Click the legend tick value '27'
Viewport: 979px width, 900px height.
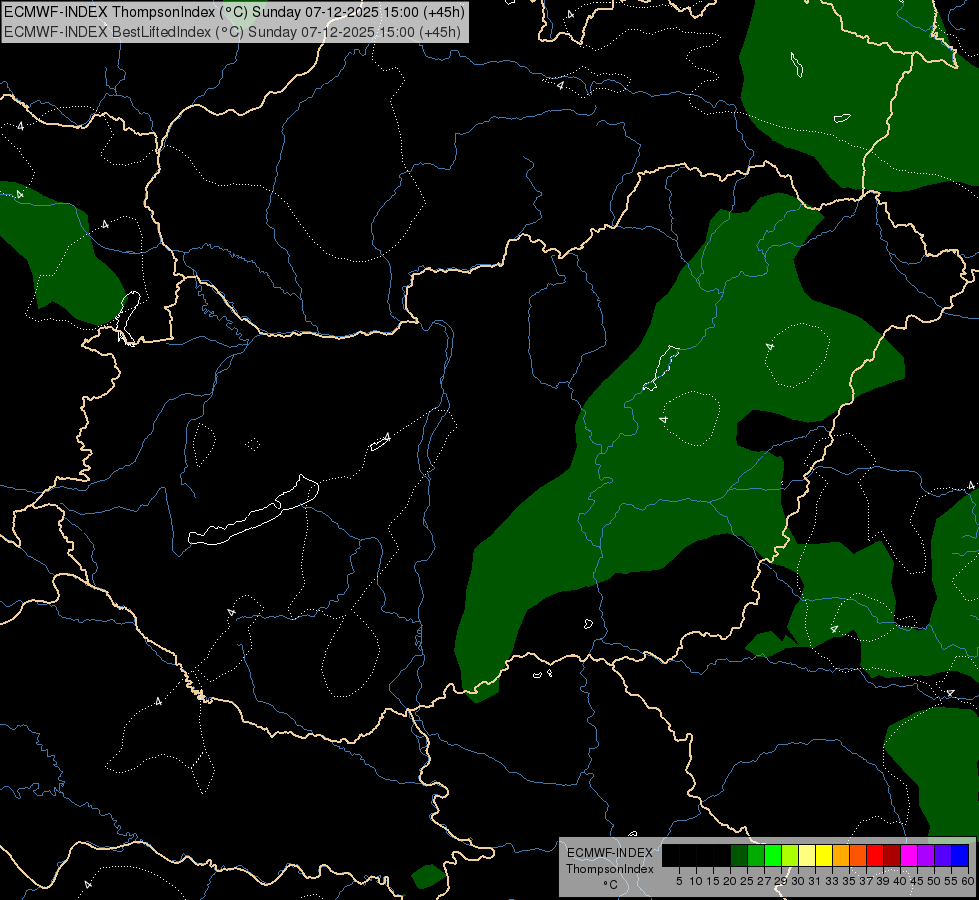pyautogui.click(x=764, y=881)
